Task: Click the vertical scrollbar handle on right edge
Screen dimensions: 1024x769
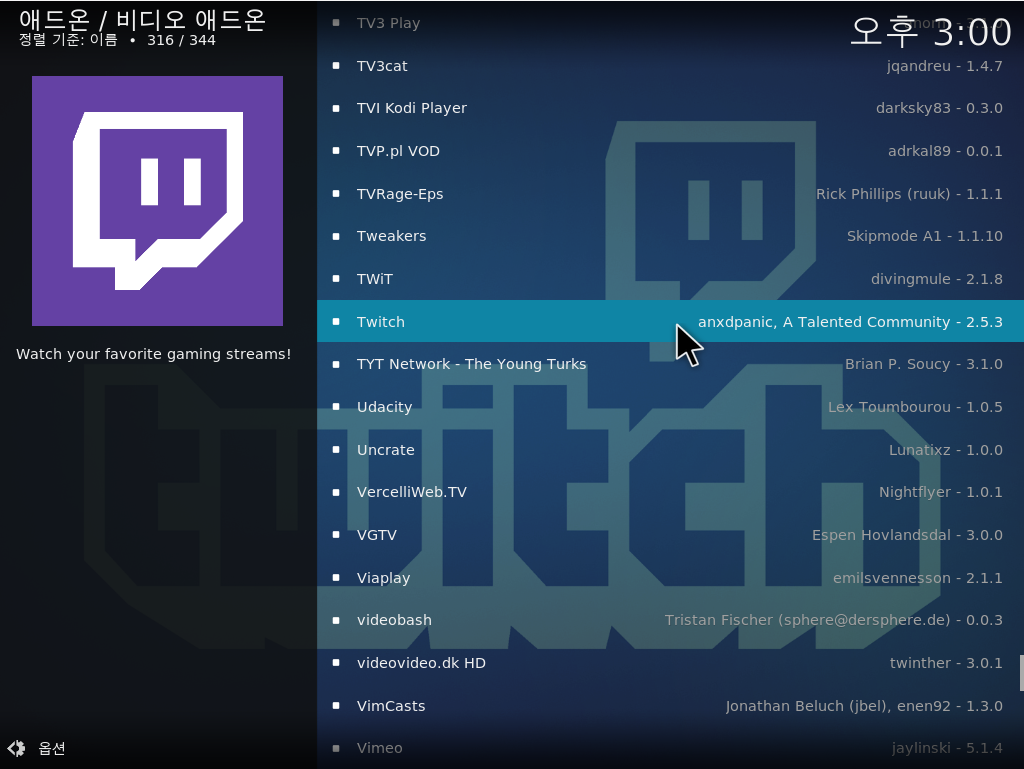Action: (x=1021, y=673)
